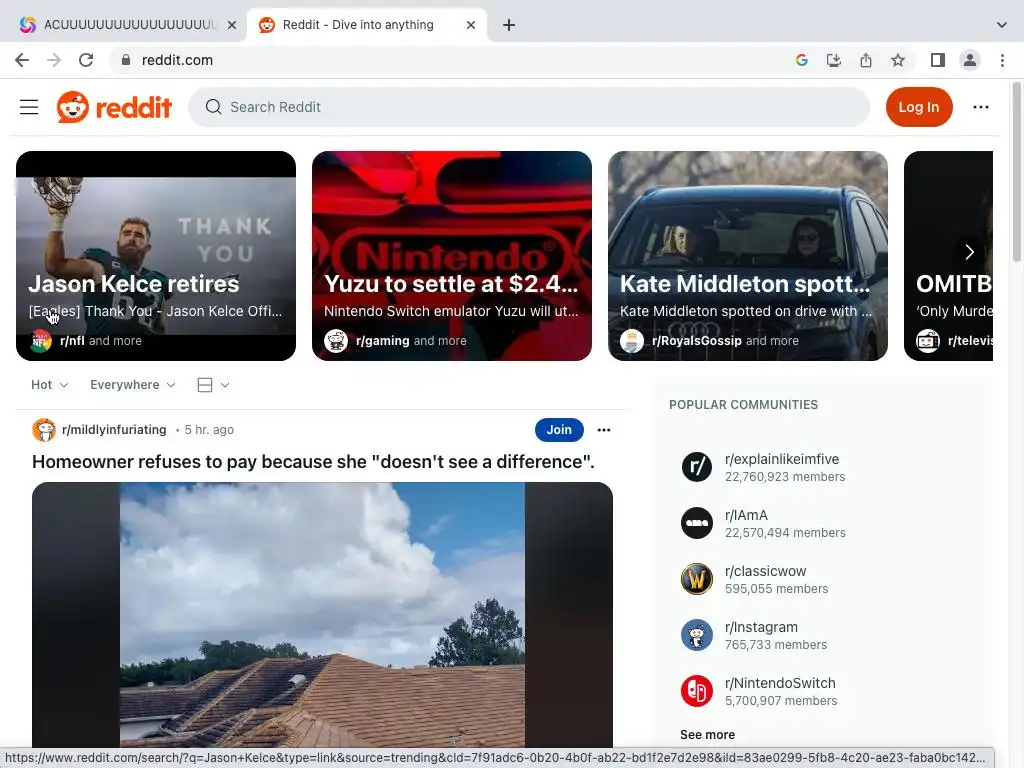Screen dimensions: 1024x768
Task: Open a new browser tab
Action: tap(509, 25)
